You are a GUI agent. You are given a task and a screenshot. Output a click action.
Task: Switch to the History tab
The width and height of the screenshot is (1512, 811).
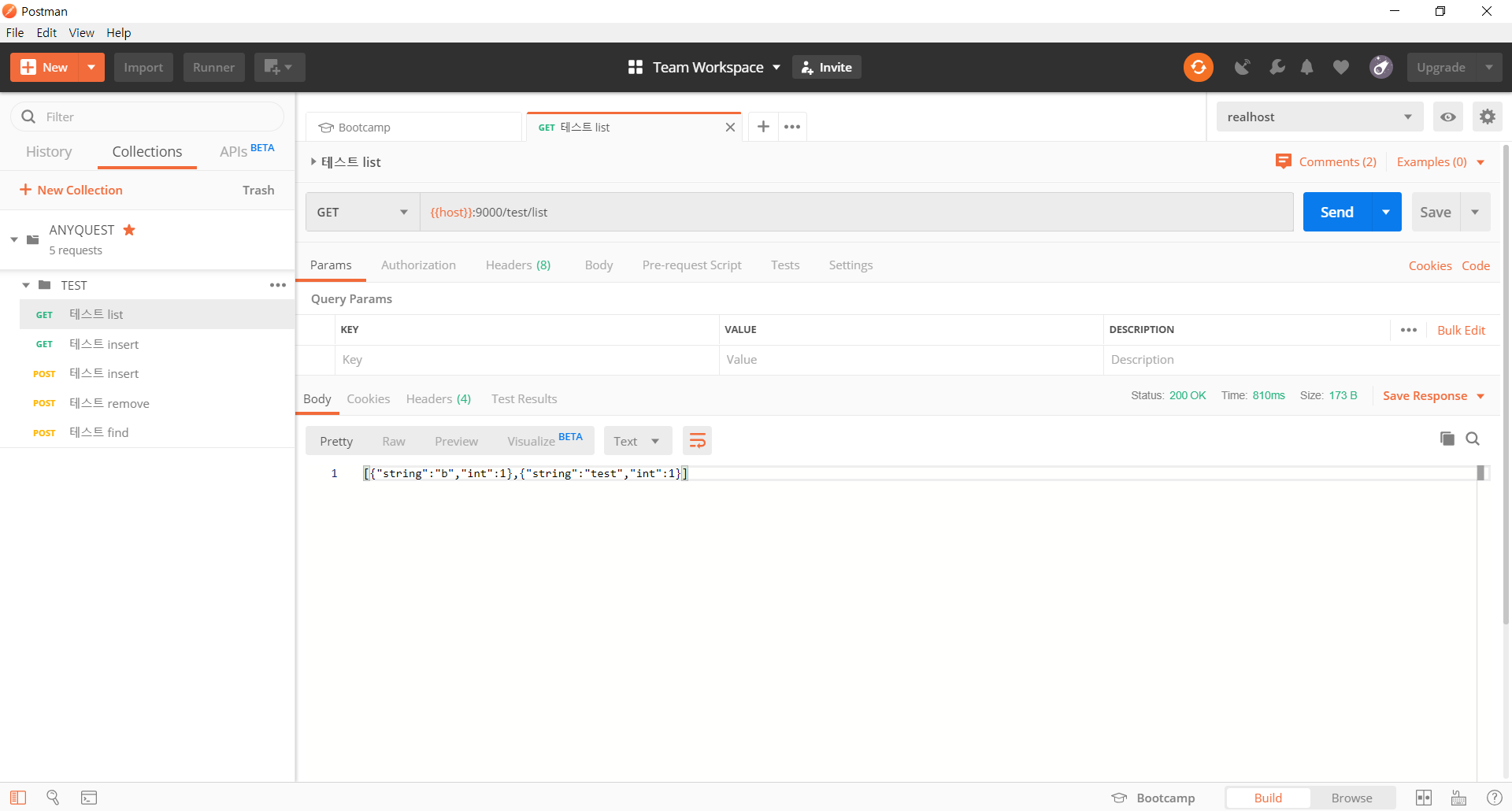pos(49,151)
